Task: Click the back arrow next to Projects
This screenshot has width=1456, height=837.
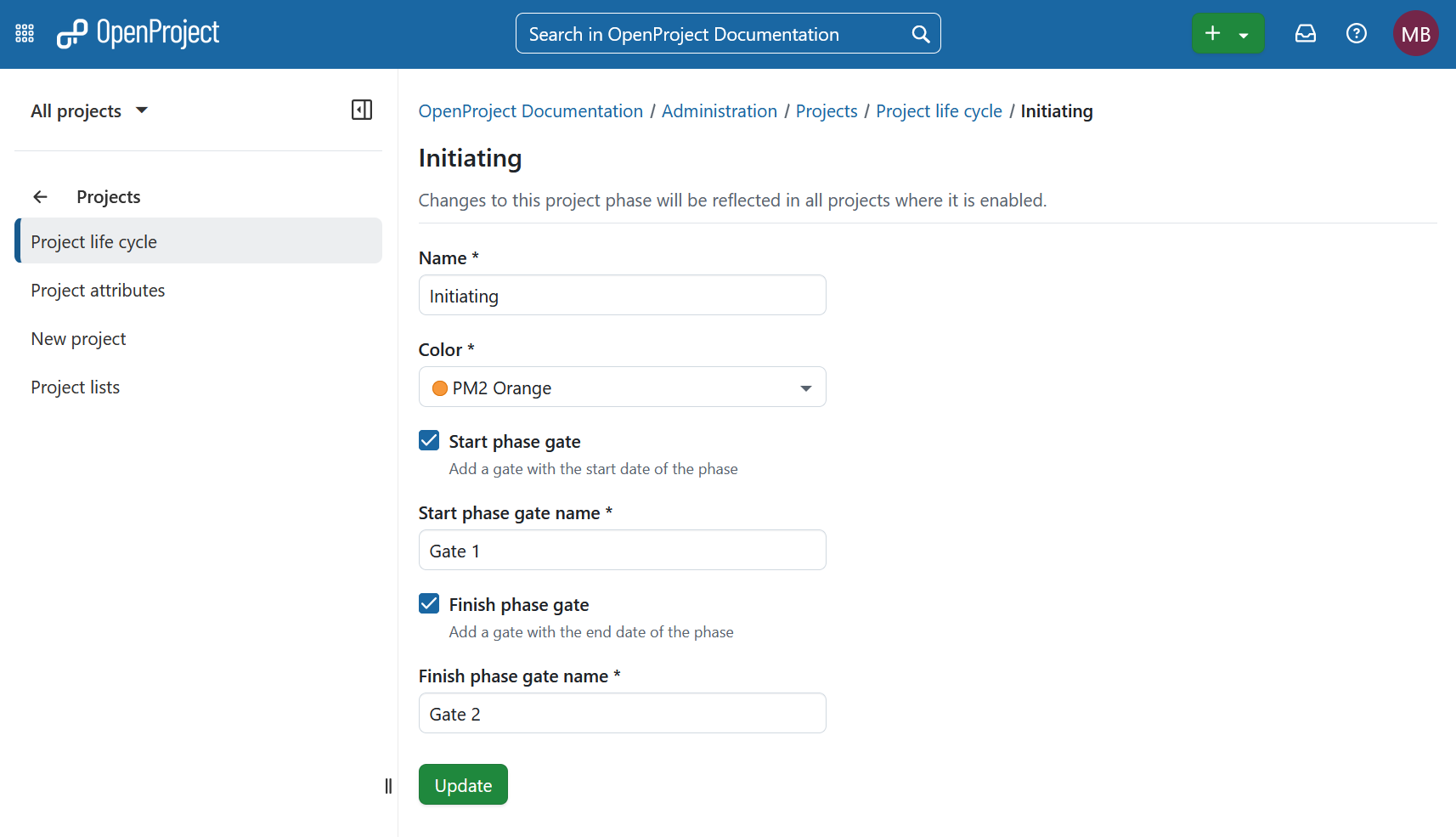Action: click(40, 196)
